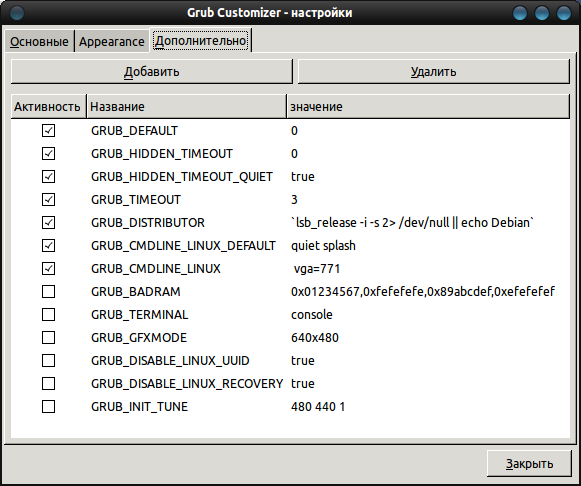Click the true value of GRUB_DISABLE_LINUX_UUID
Viewport: 581px width, 486px height.
pos(303,361)
